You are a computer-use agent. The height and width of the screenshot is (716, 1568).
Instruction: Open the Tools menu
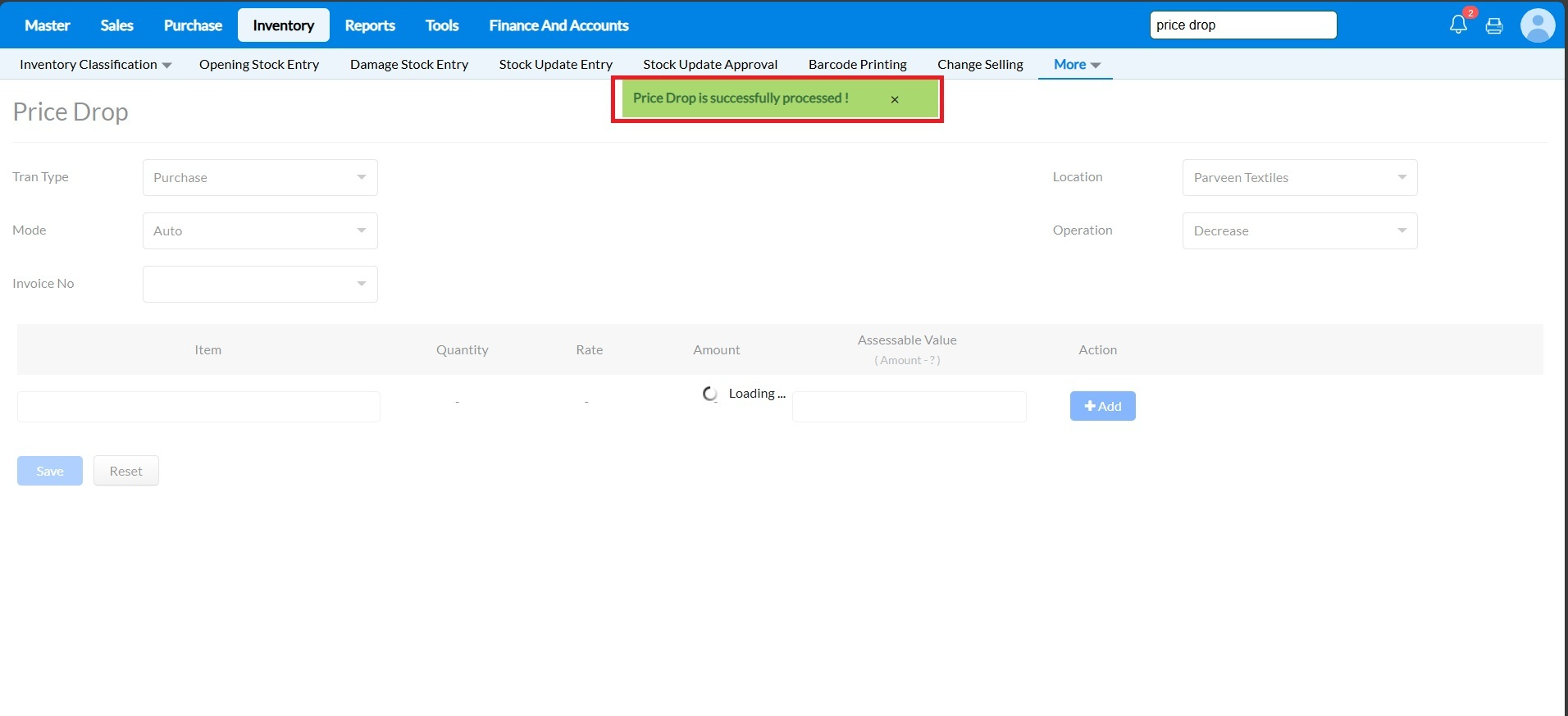pyautogui.click(x=442, y=25)
